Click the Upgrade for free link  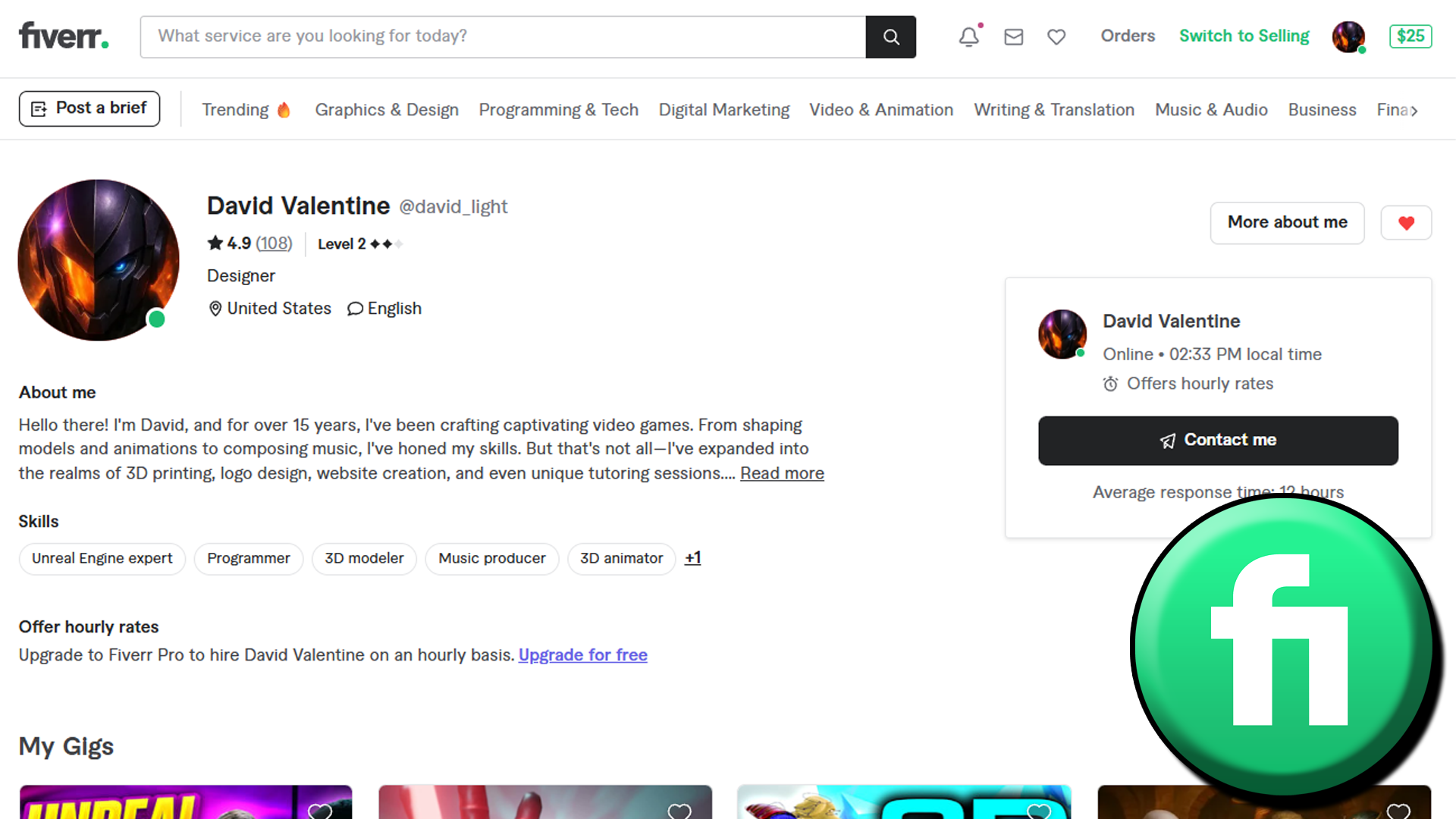[x=582, y=655]
